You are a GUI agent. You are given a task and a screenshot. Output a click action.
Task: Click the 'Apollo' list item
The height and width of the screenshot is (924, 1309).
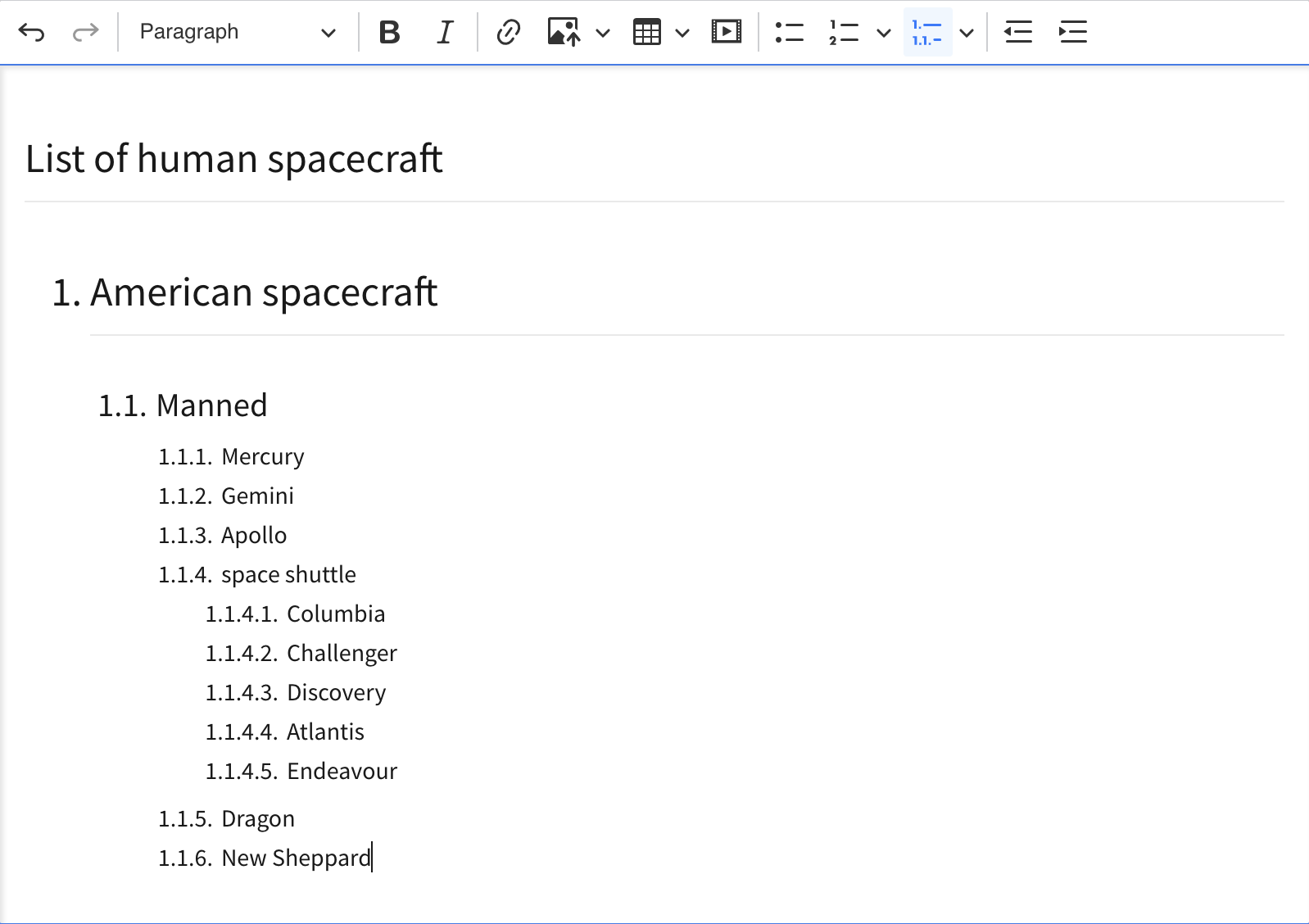(x=254, y=536)
